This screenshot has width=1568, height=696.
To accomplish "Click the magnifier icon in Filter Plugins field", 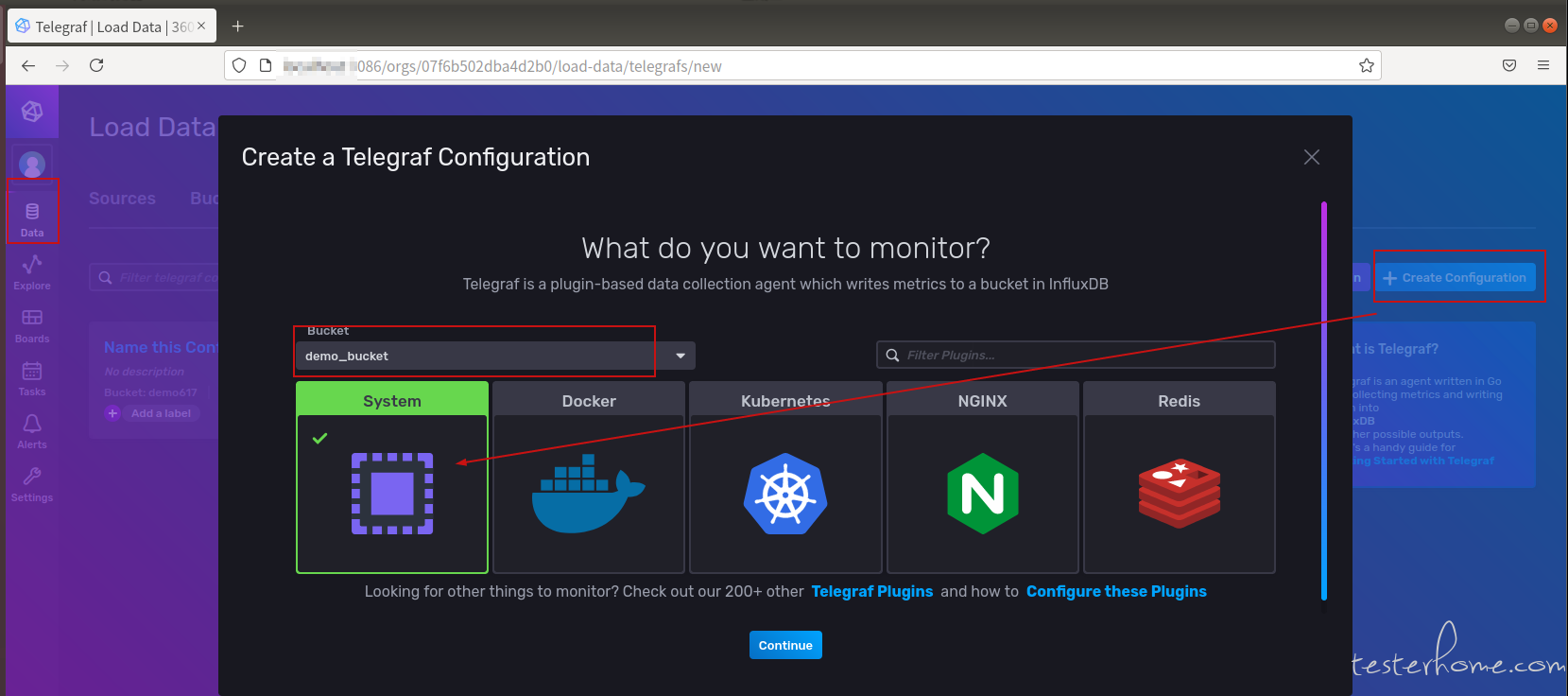I will click(892, 355).
